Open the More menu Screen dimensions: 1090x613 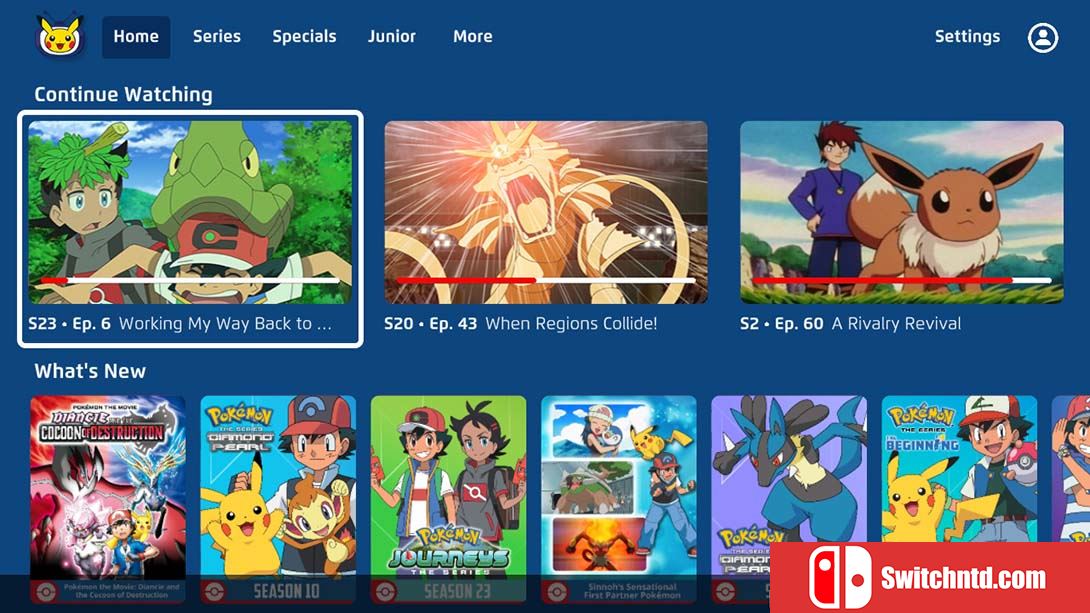tap(473, 37)
